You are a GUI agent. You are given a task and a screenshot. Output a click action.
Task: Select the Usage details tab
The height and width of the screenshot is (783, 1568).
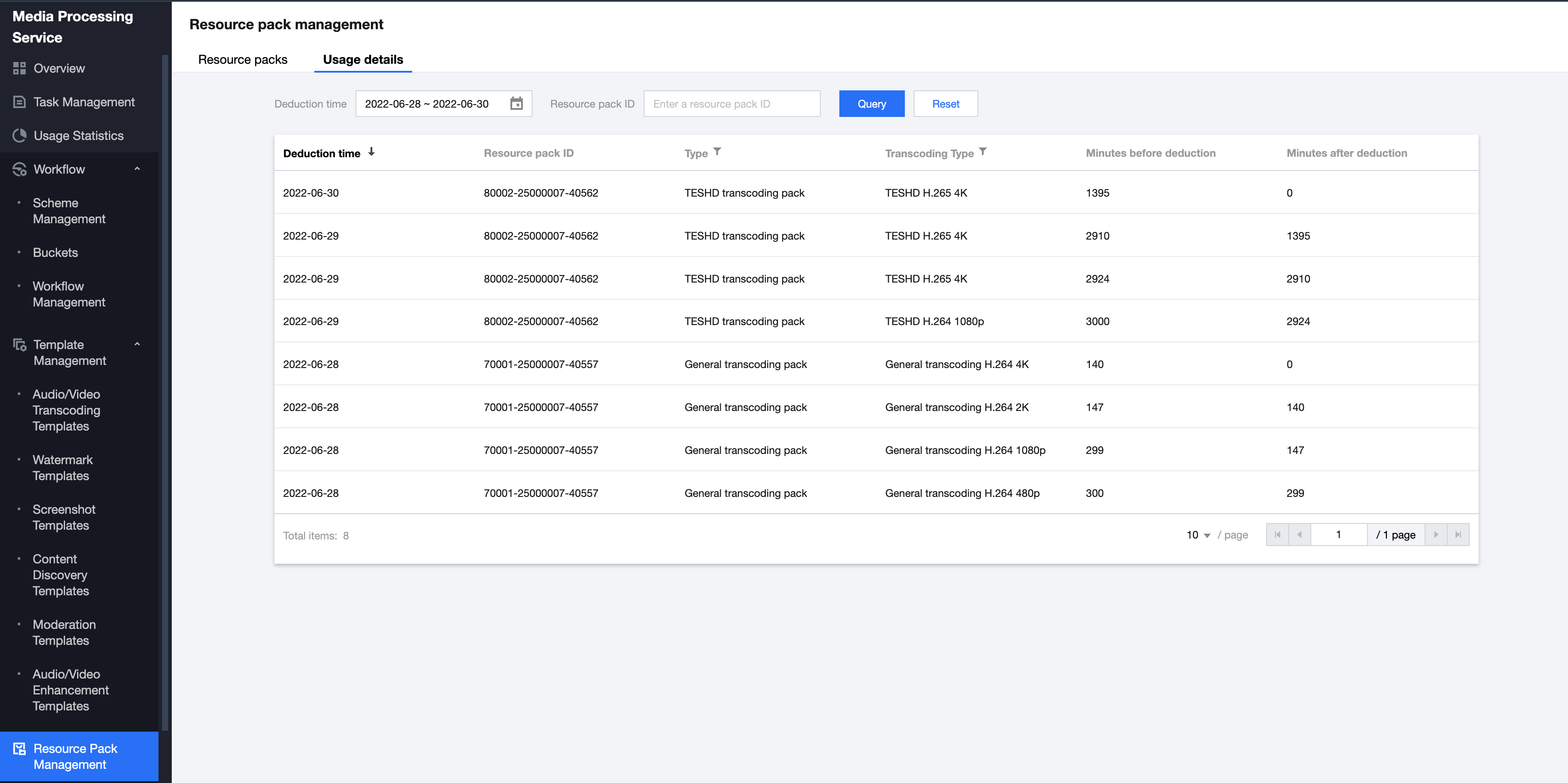(x=363, y=59)
